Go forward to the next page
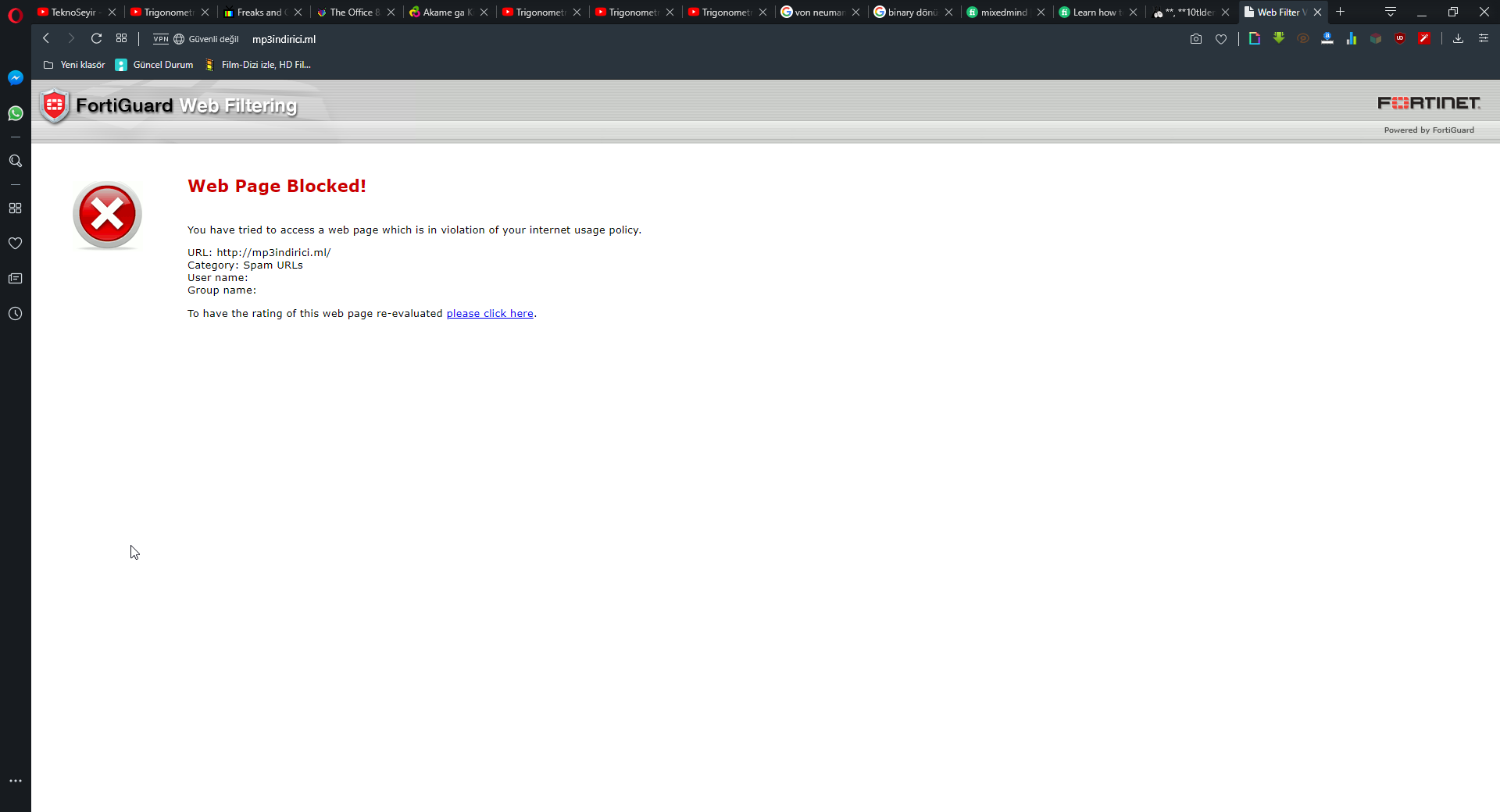Viewport: 1500px width, 812px height. [x=71, y=38]
